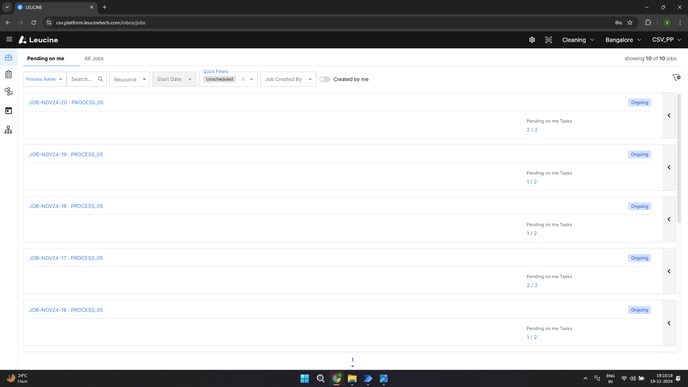
Task: Expand the side arrow for JOB-NOV24-20
Action: (669, 115)
